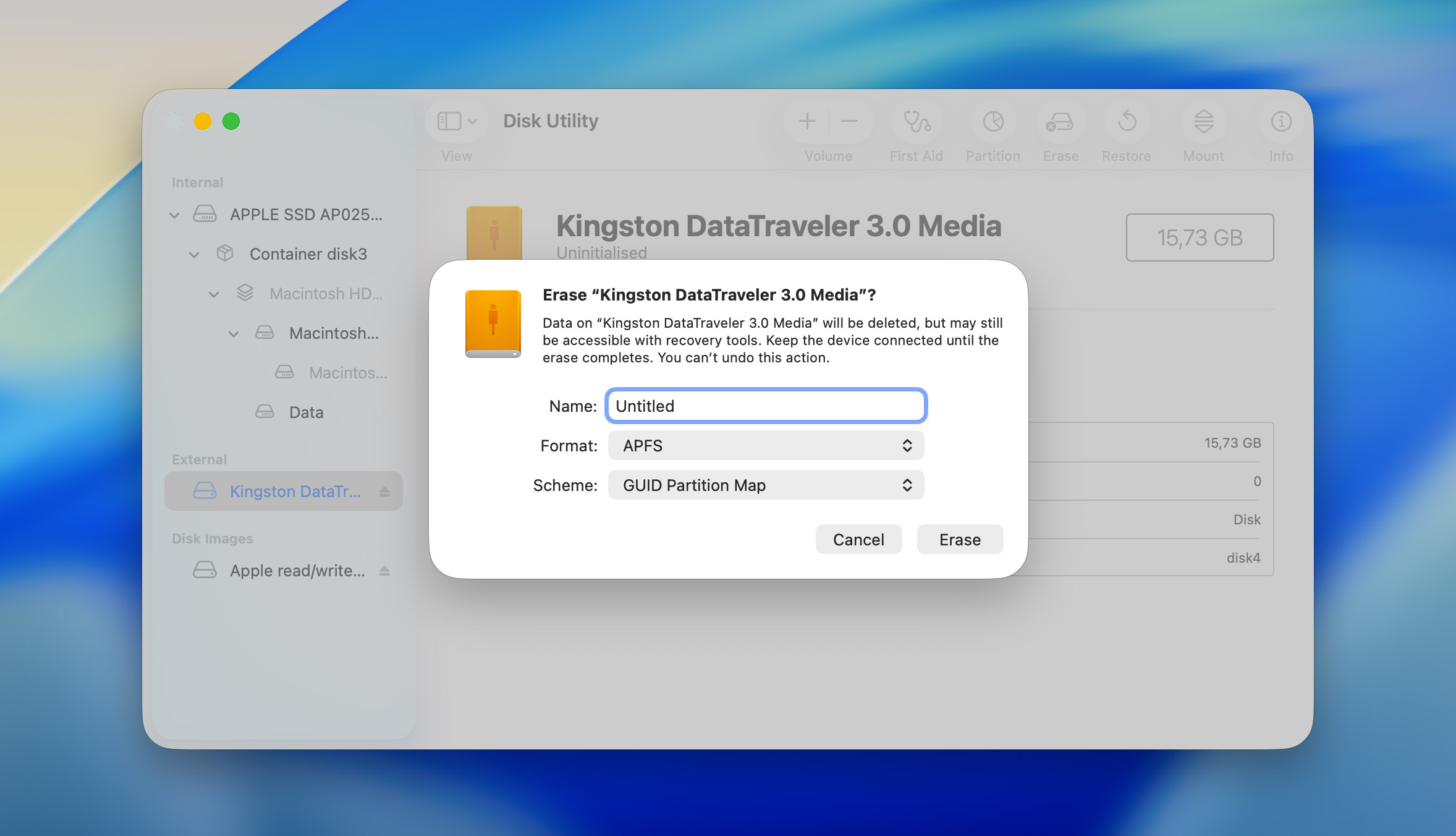1456x836 pixels.
Task: Collapse the Container disk3 row
Action: pos(194,255)
